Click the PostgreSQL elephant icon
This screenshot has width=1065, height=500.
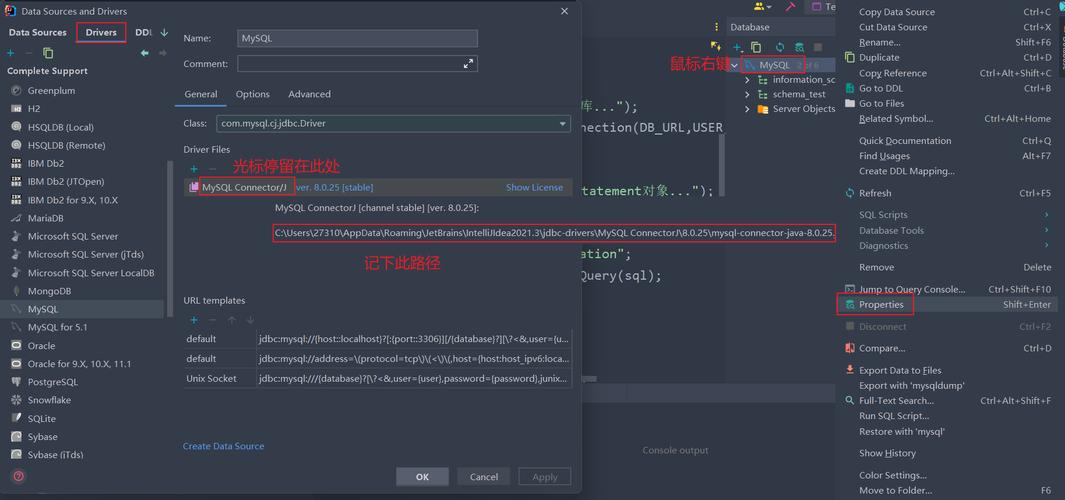16,382
